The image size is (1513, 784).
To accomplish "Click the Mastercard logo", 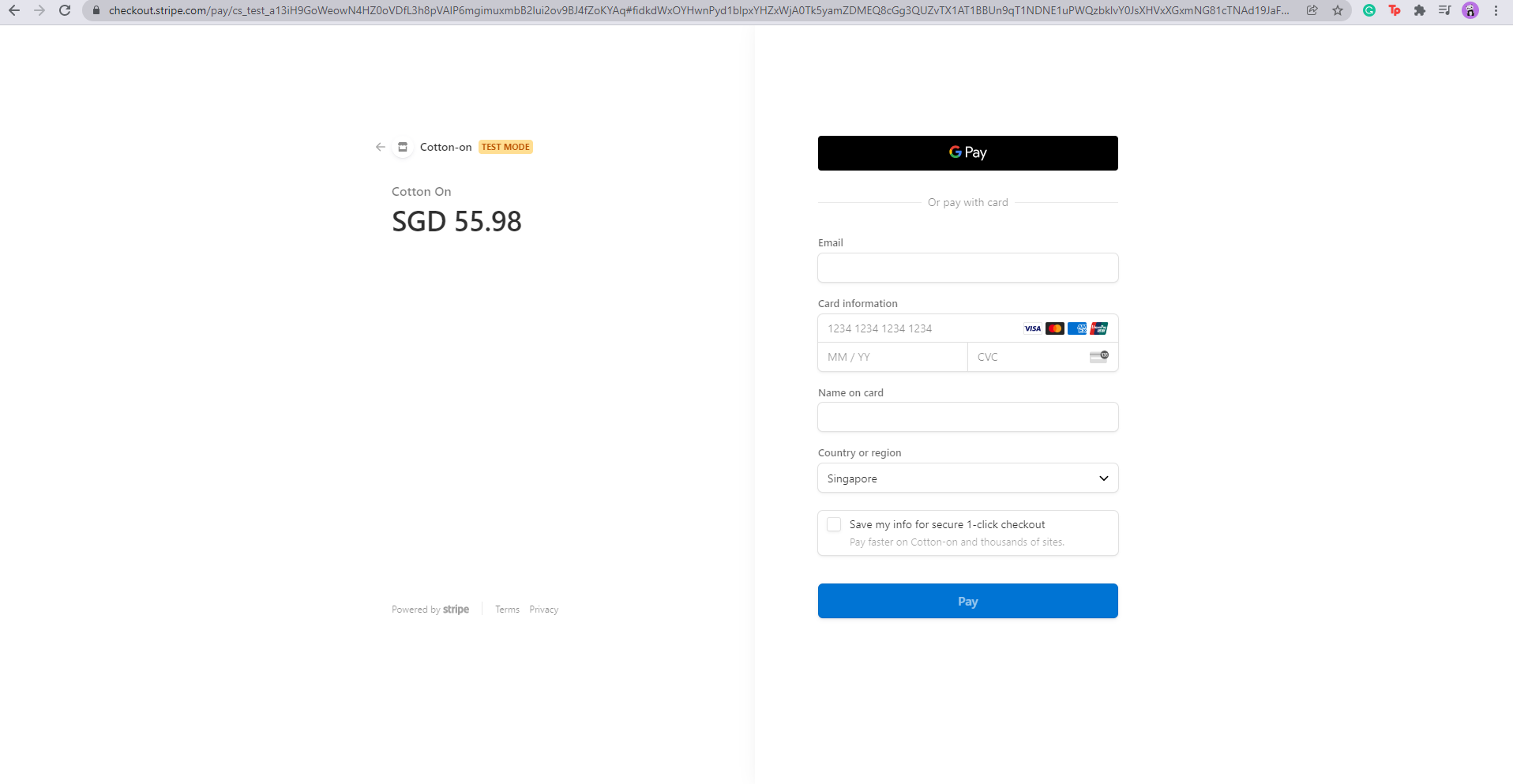I will click(1055, 328).
